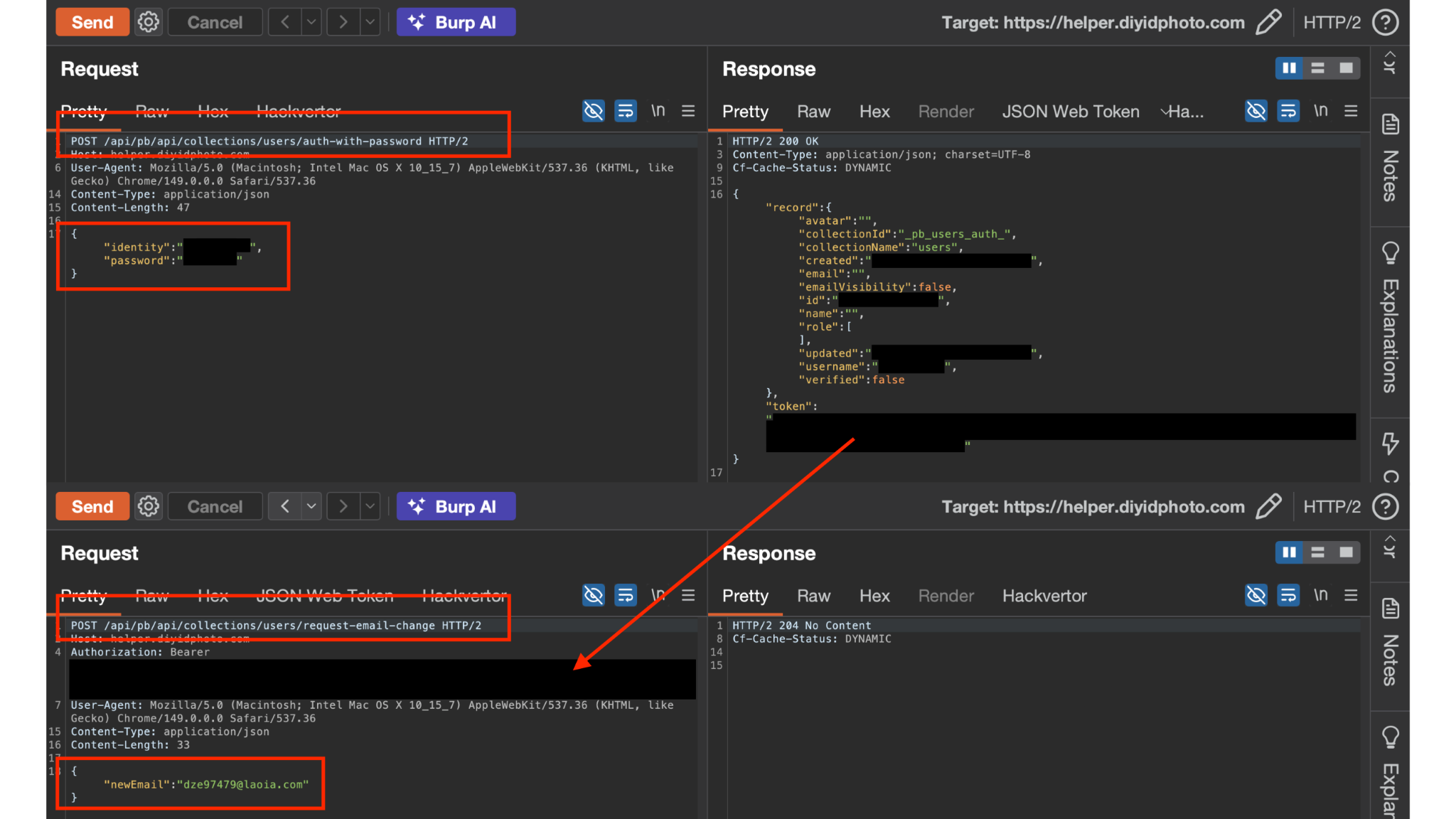Edit target with pencil icon in auth-with-password pane
This screenshot has width=1456, height=819.
1268,22
